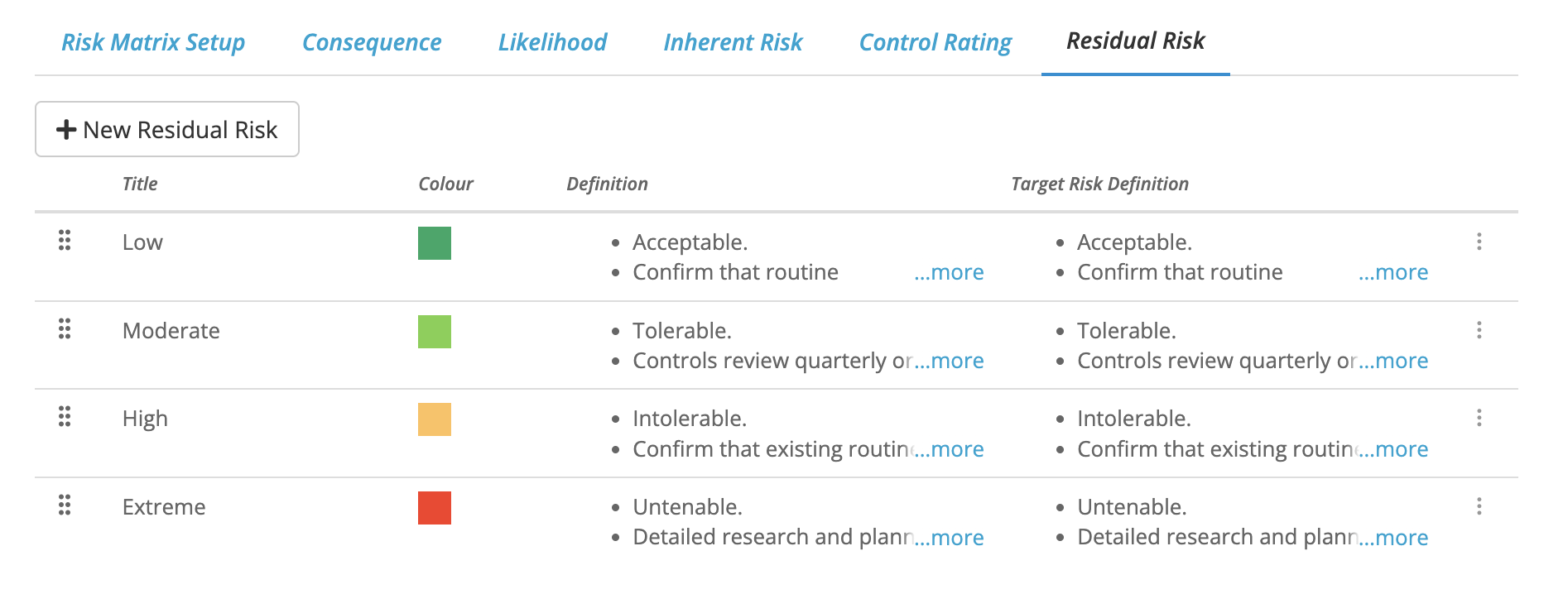Click the New Residual Risk button

point(166,129)
